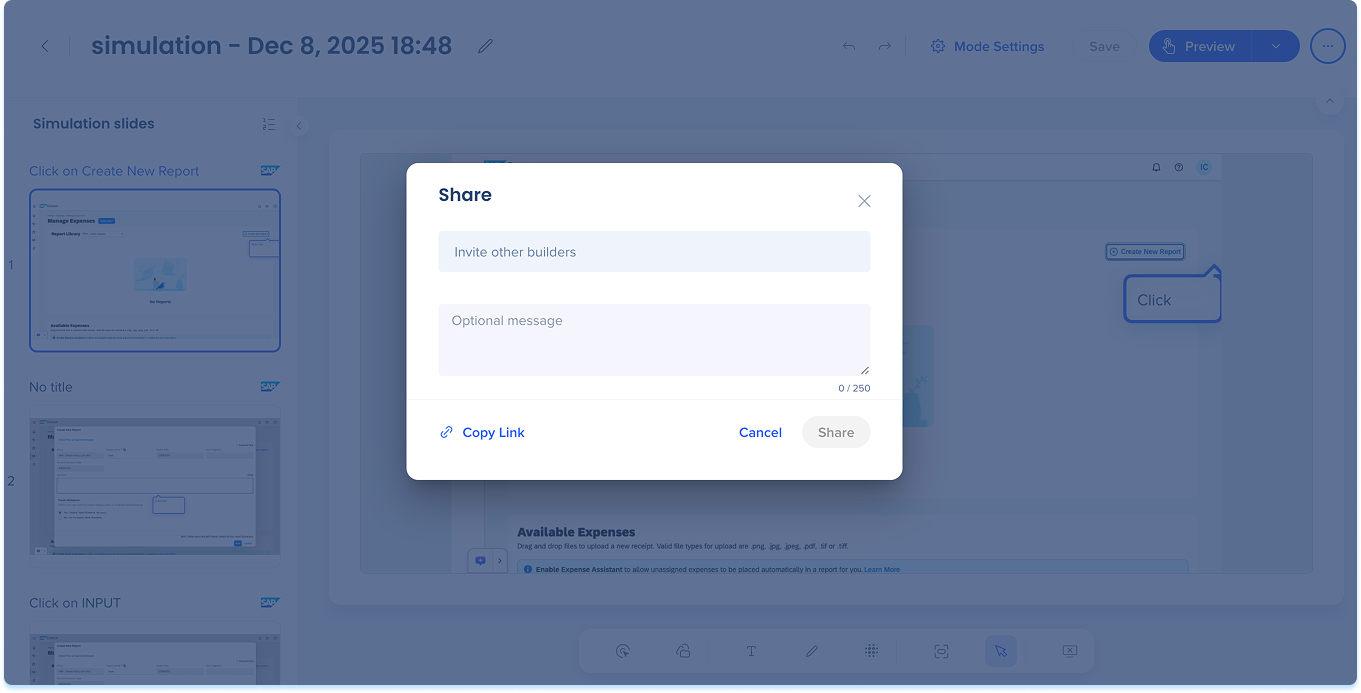
Task: Collapse the Simulation slides panel
Action: point(298,125)
